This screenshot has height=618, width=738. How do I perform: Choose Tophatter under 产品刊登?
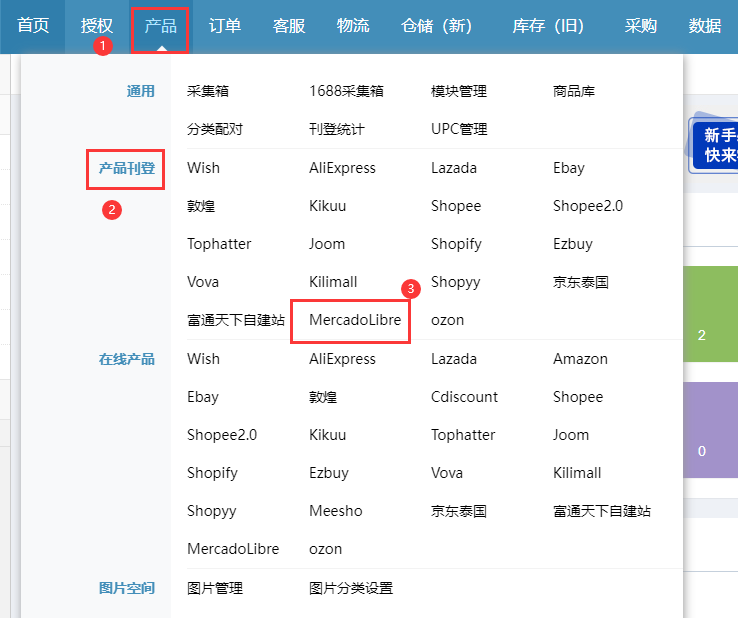[x=219, y=244]
